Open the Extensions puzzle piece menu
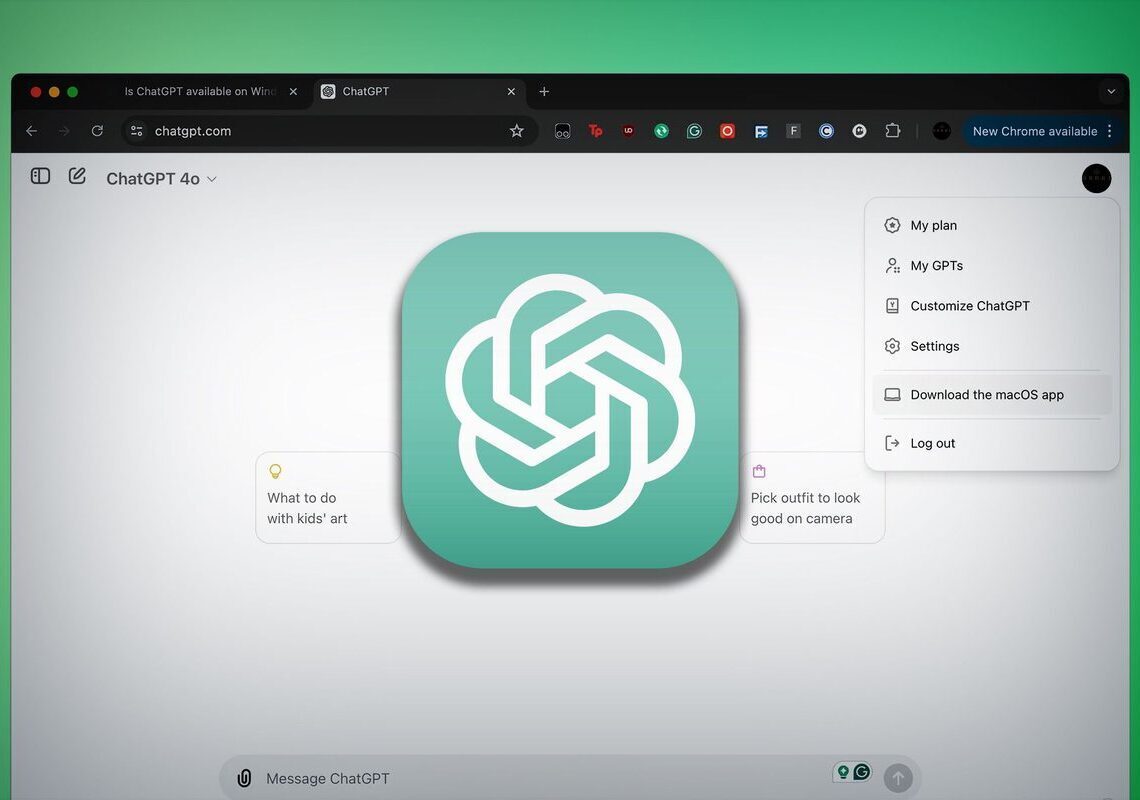This screenshot has width=1140, height=800. click(893, 131)
